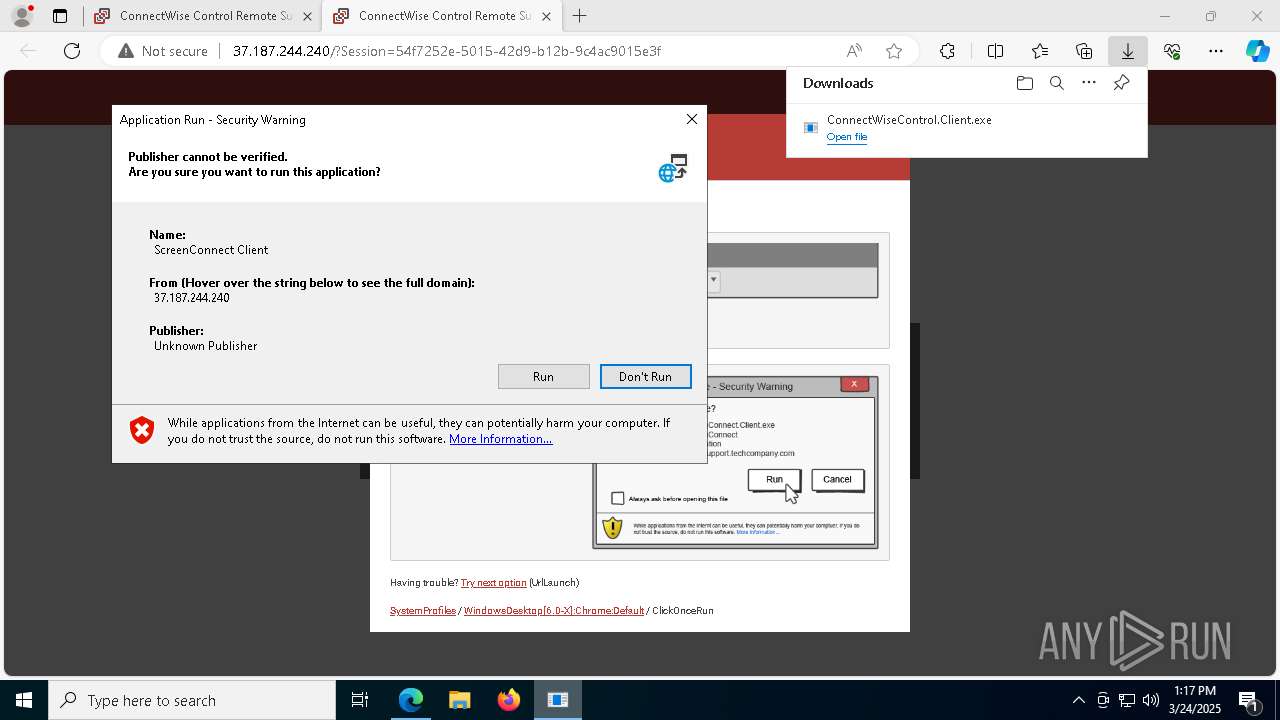Refresh the page
1280x720 pixels.
tap(72, 51)
